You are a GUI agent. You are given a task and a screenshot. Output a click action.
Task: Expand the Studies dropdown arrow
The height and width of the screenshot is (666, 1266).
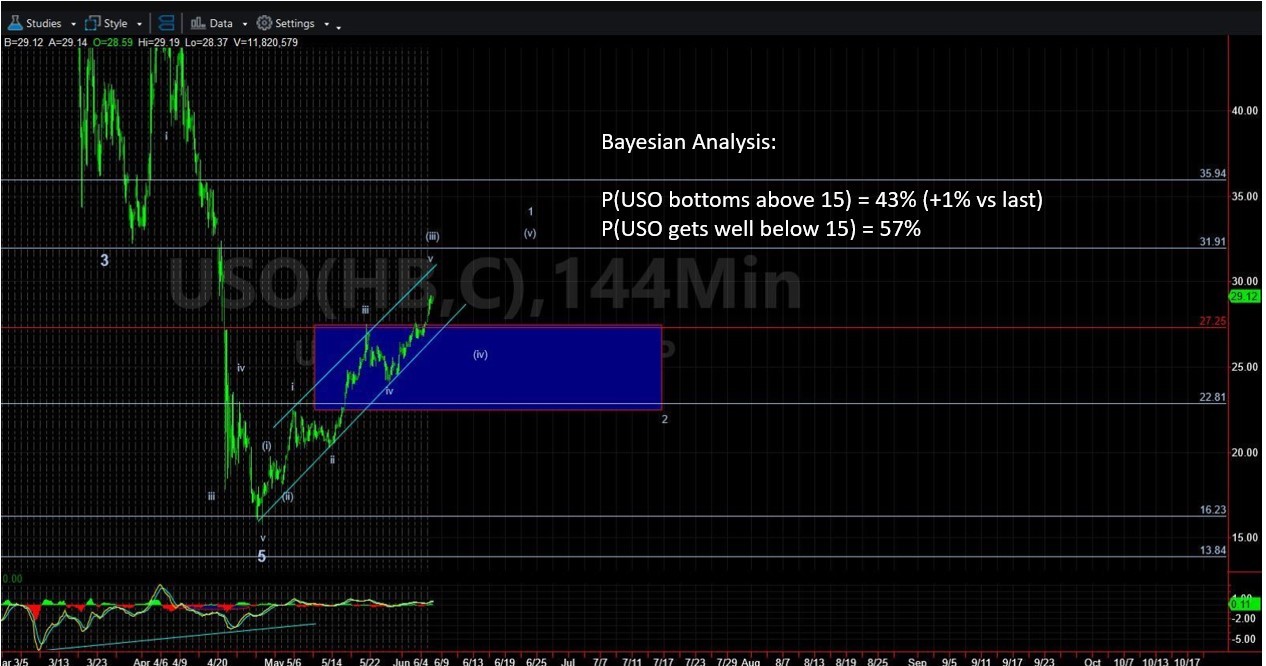tap(74, 24)
